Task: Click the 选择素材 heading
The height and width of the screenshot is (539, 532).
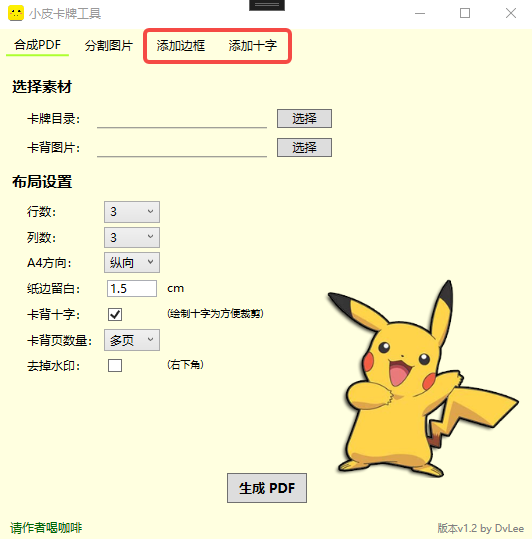Action: coord(42,87)
